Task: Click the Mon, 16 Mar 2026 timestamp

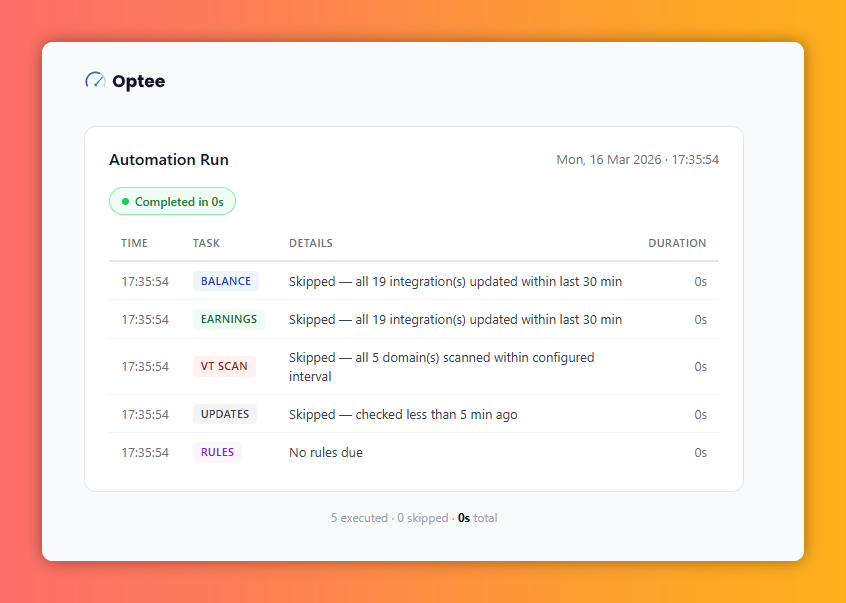Action: [x=637, y=160]
